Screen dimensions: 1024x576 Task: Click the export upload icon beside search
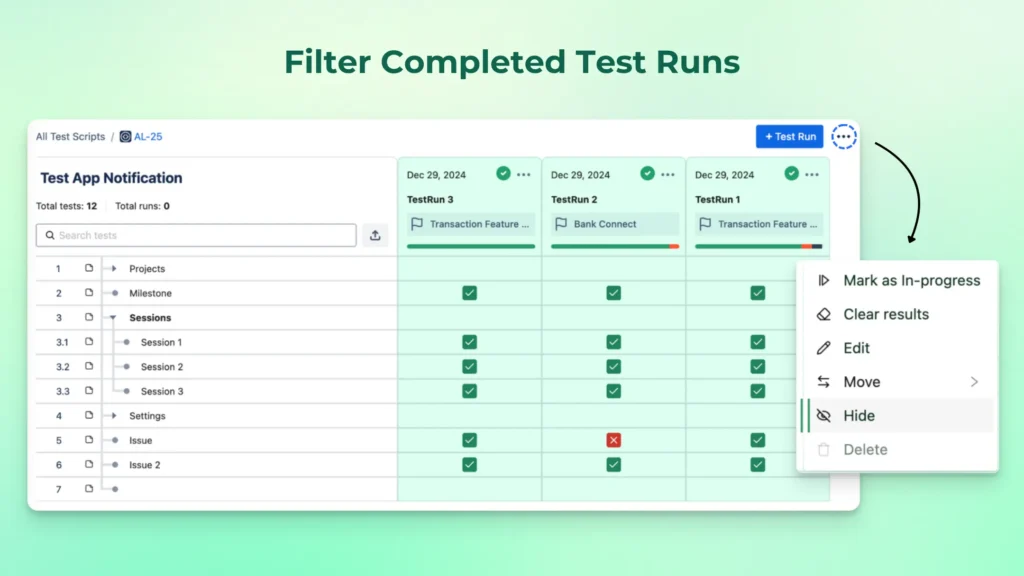[375, 235]
